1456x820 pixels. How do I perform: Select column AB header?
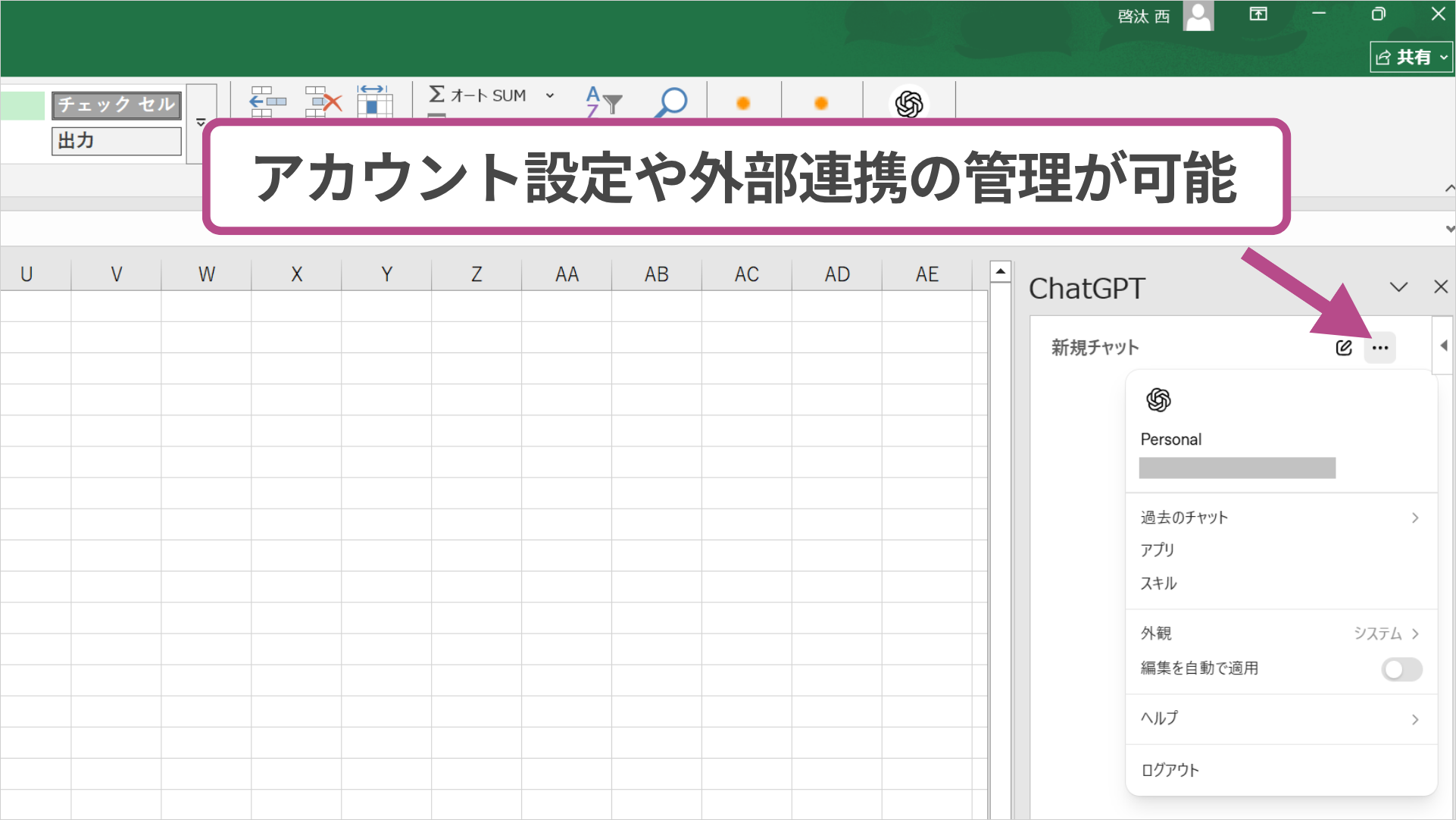[657, 274]
